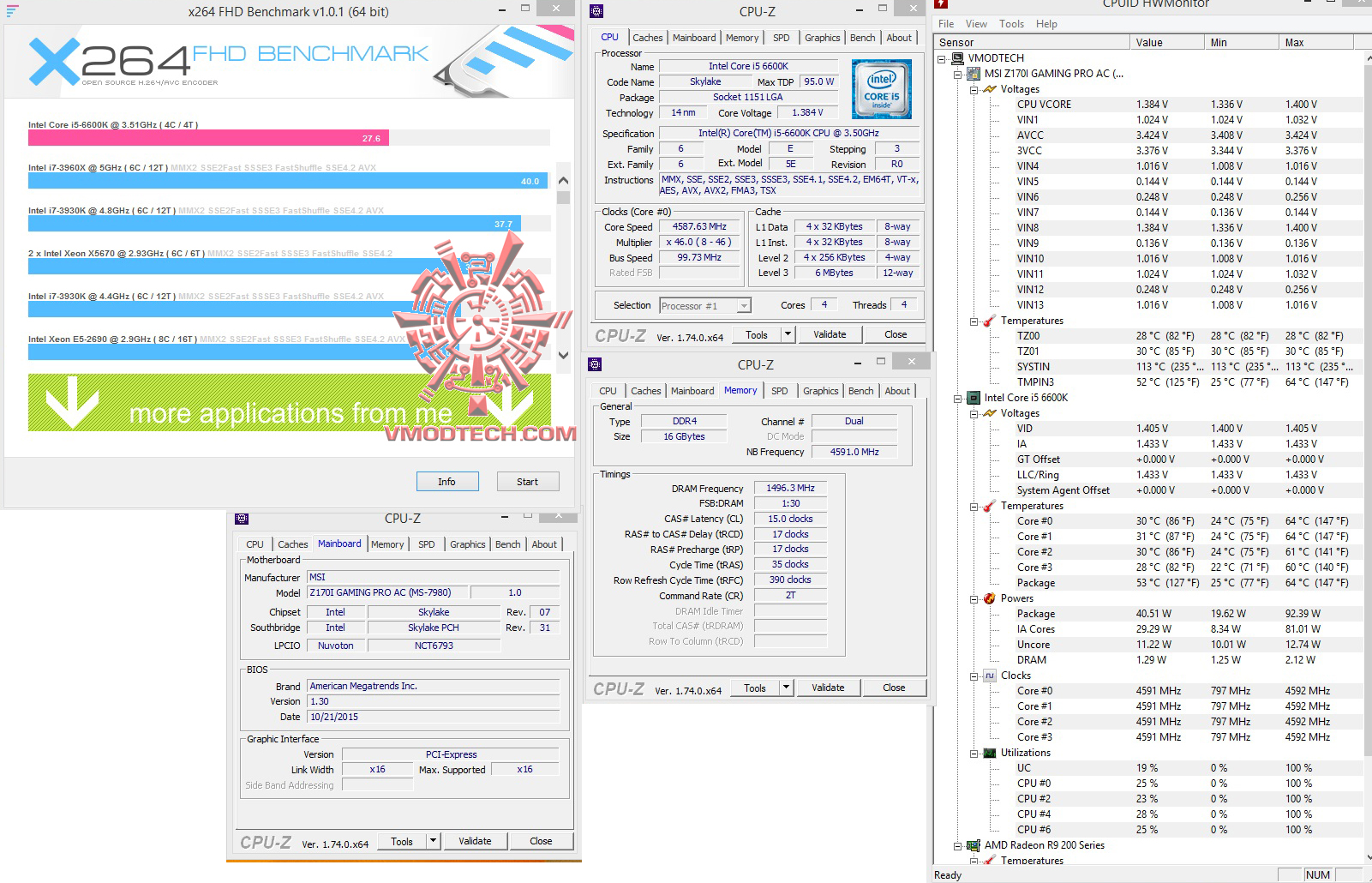Click the Intel Core i5 6600K chip icon in HWMonitor

[974, 398]
